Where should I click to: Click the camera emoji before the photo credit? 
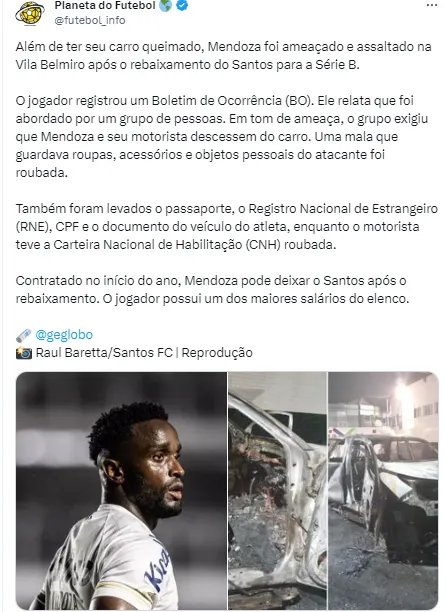24,353
